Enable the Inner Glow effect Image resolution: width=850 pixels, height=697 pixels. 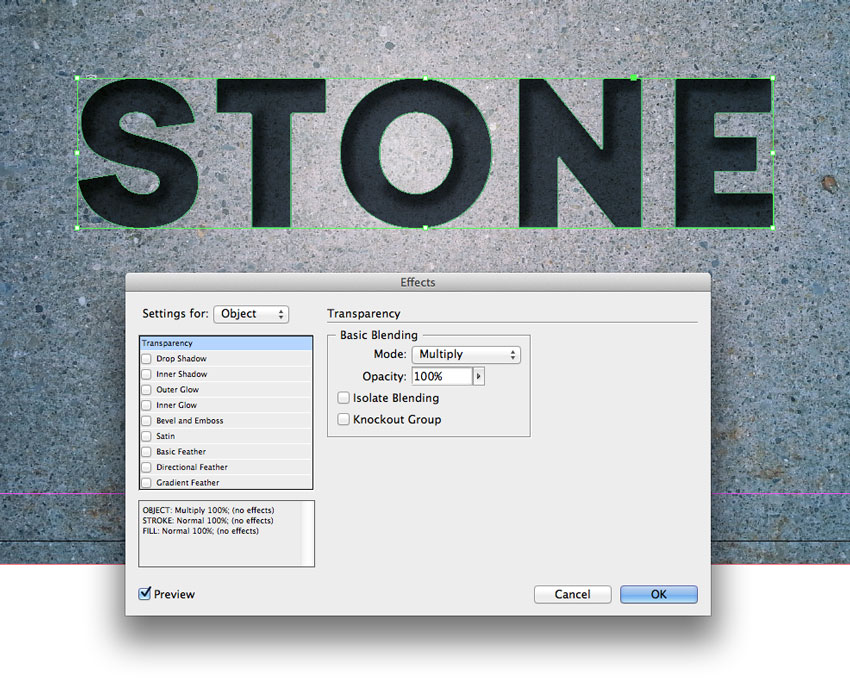point(147,405)
